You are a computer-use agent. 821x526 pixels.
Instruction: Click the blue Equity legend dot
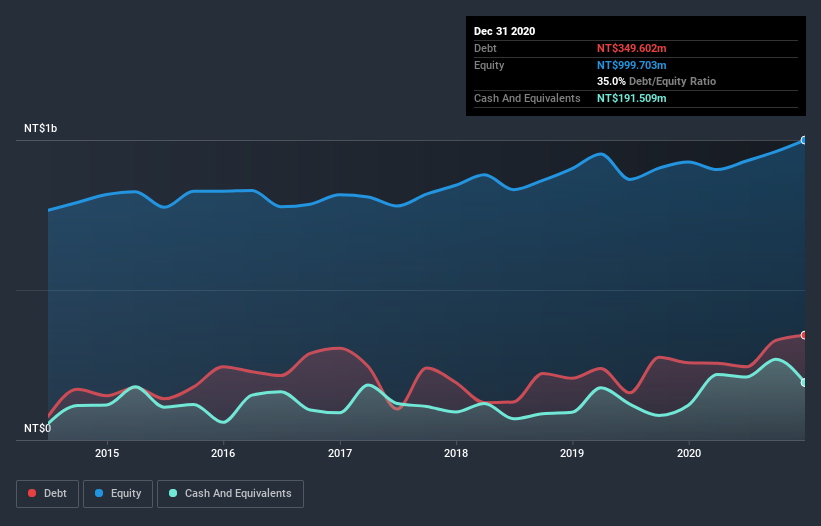tap(99, 493)
